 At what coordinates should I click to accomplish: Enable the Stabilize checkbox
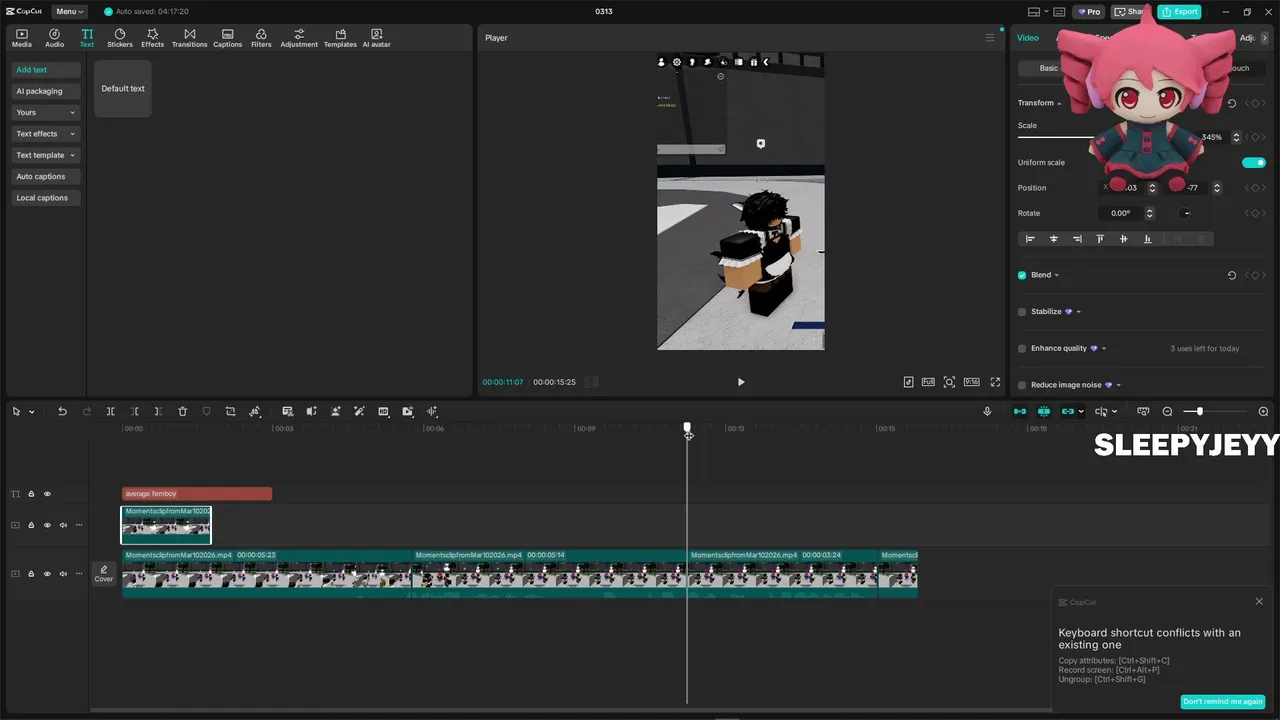point(1022,312)
